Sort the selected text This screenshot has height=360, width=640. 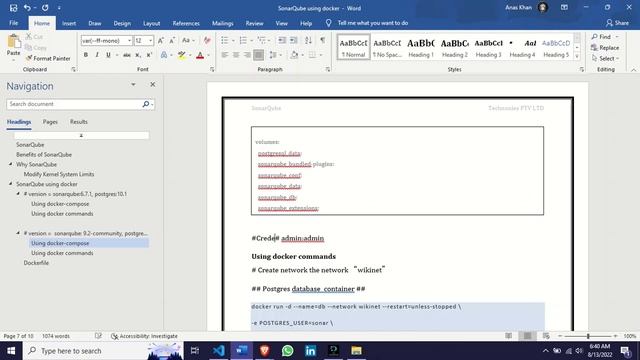(308, 40)
